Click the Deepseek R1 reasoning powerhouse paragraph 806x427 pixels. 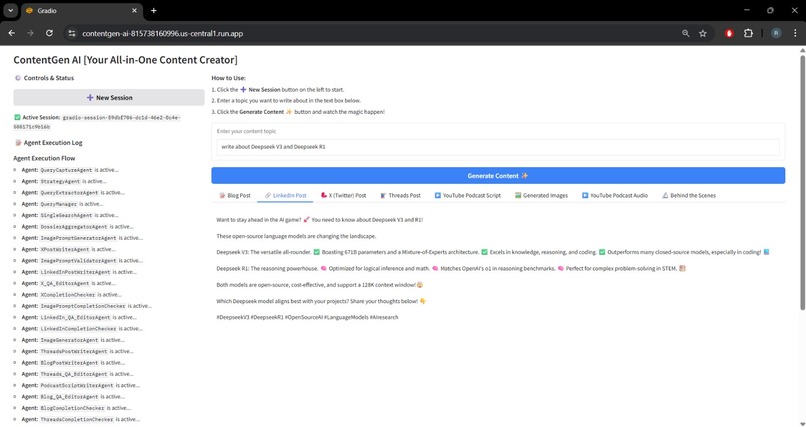coord(451,268)
